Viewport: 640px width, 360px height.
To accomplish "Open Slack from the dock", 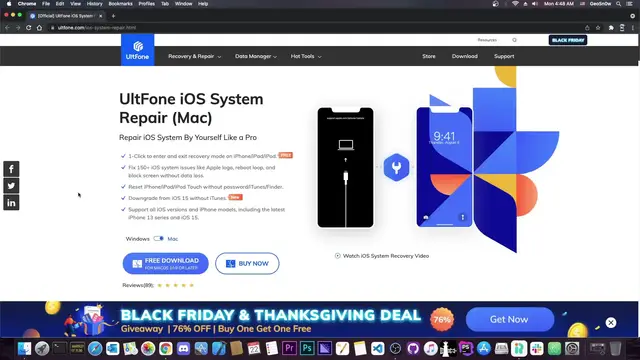I will point(536,349).
